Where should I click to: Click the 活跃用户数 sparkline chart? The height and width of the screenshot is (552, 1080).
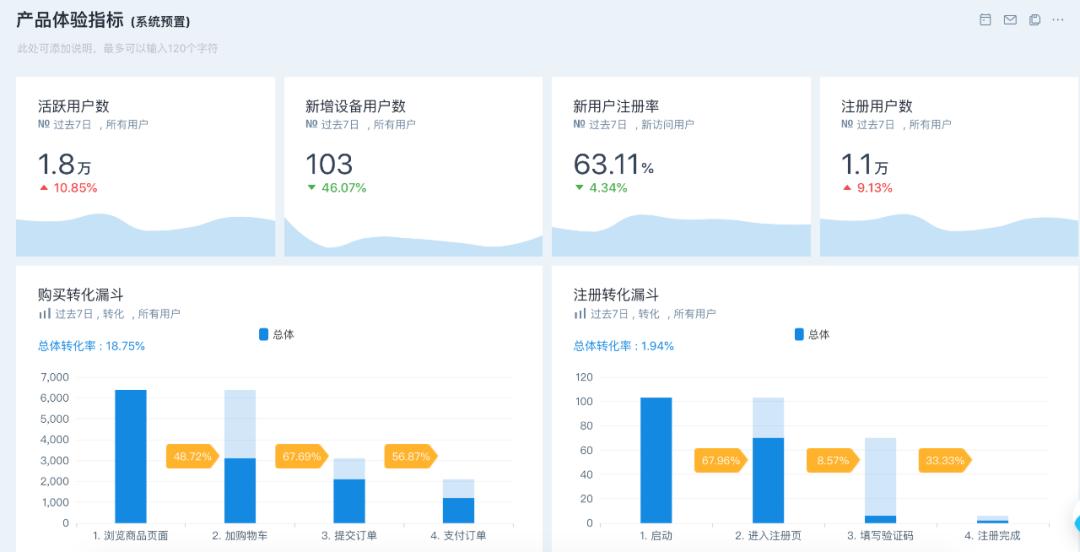click(x=145, y=236)
